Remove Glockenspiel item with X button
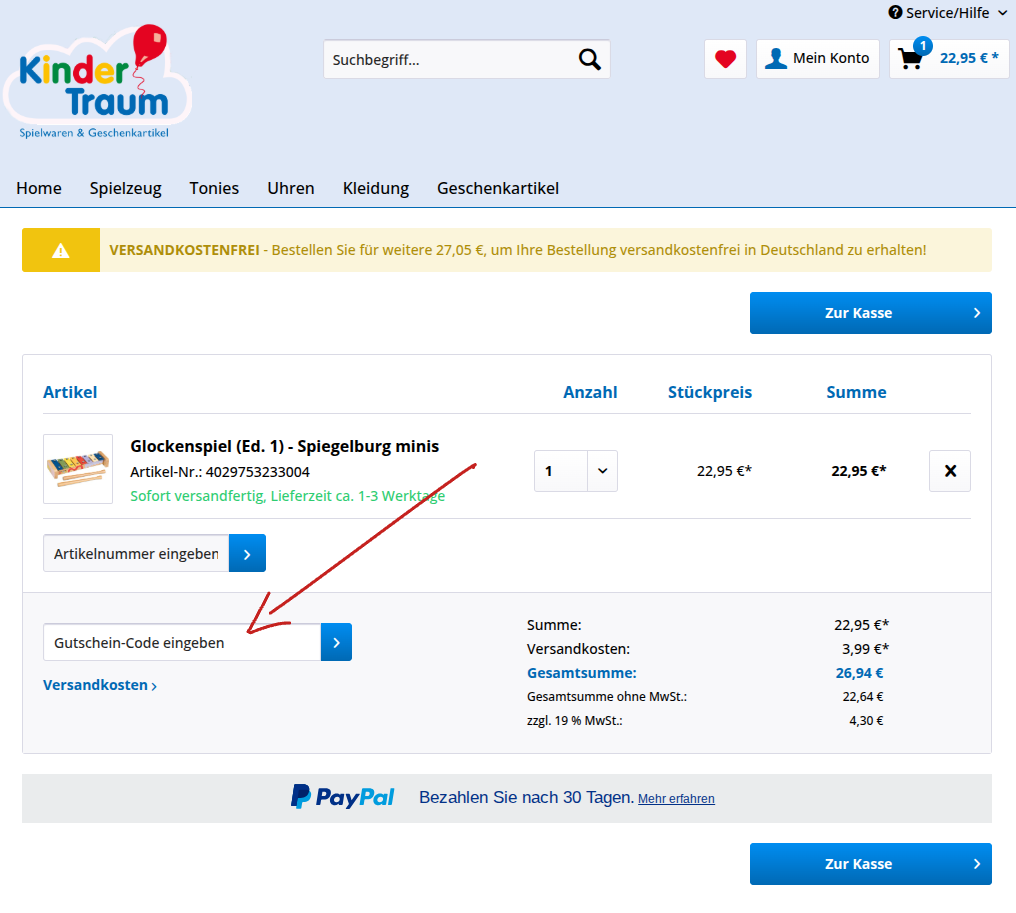This screenshot has width=1016, height=913. pyautogui.click(x=950, y=471)
